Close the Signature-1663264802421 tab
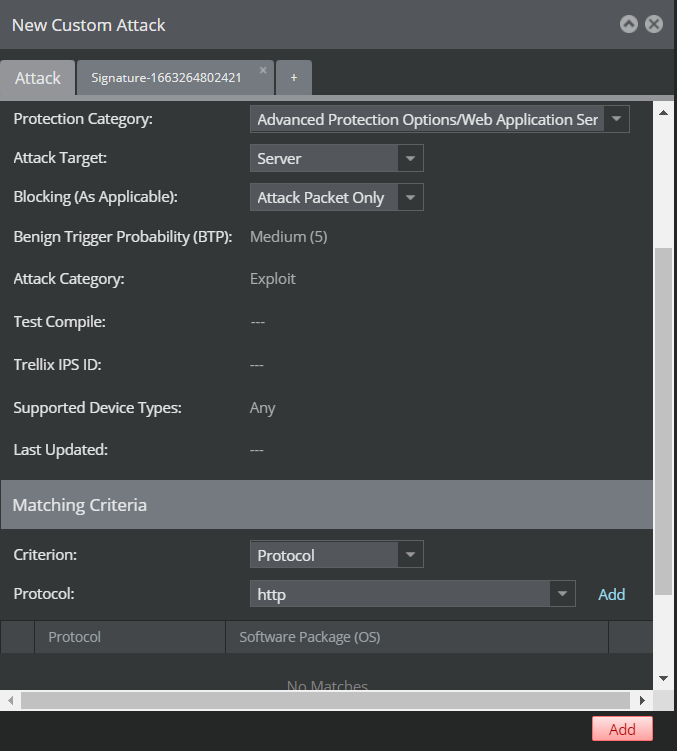This screenshot has height=751, width=677. click(x=263, y=70)
